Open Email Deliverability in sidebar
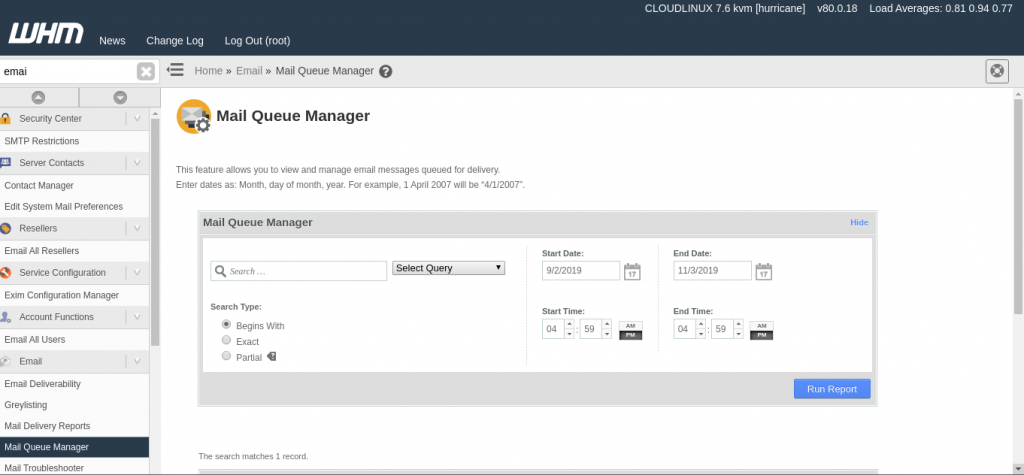 point(42,384)
